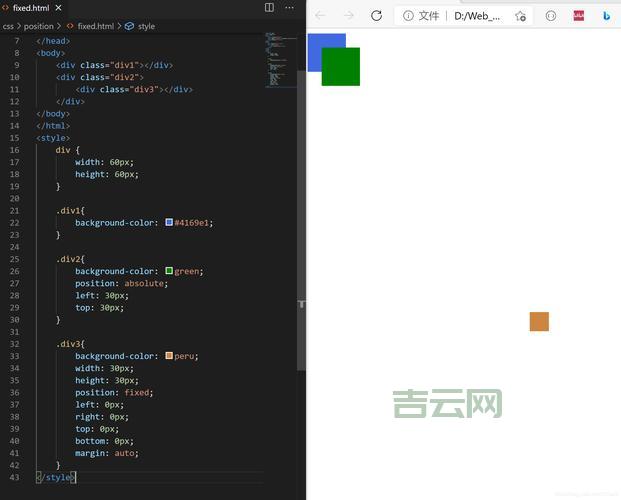This screenshot has height=500, width=621.
Task: Click the small peru square in the page
Action: pyautogui.click(x=539, y=321)
